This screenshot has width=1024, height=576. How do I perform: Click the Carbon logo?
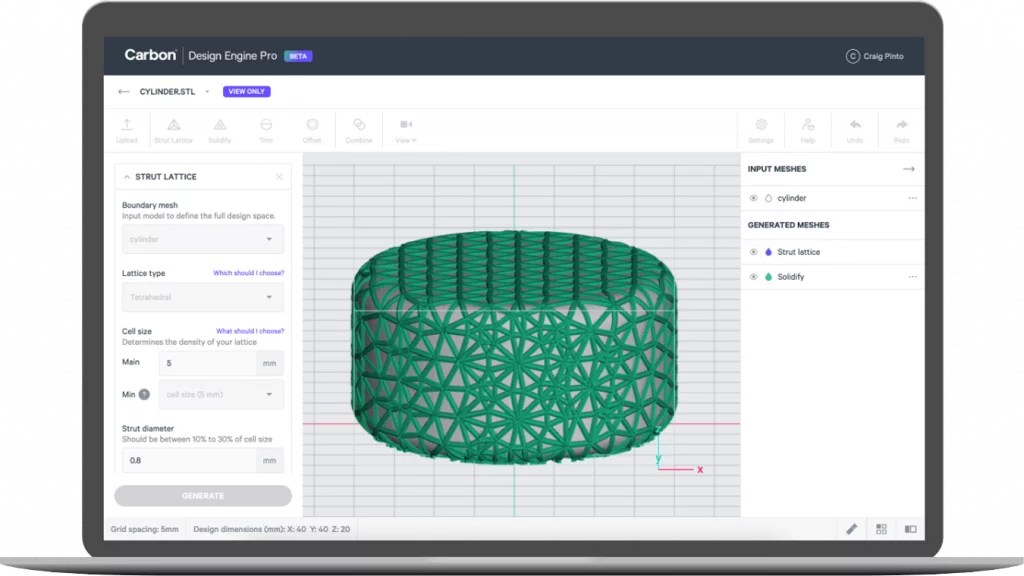click(150, 56)
